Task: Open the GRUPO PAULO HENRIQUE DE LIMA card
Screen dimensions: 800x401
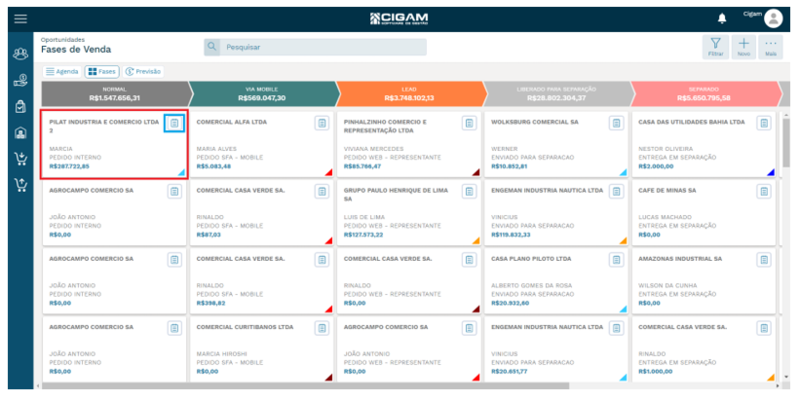Action: pyautogui.click(x=409, y=213)
